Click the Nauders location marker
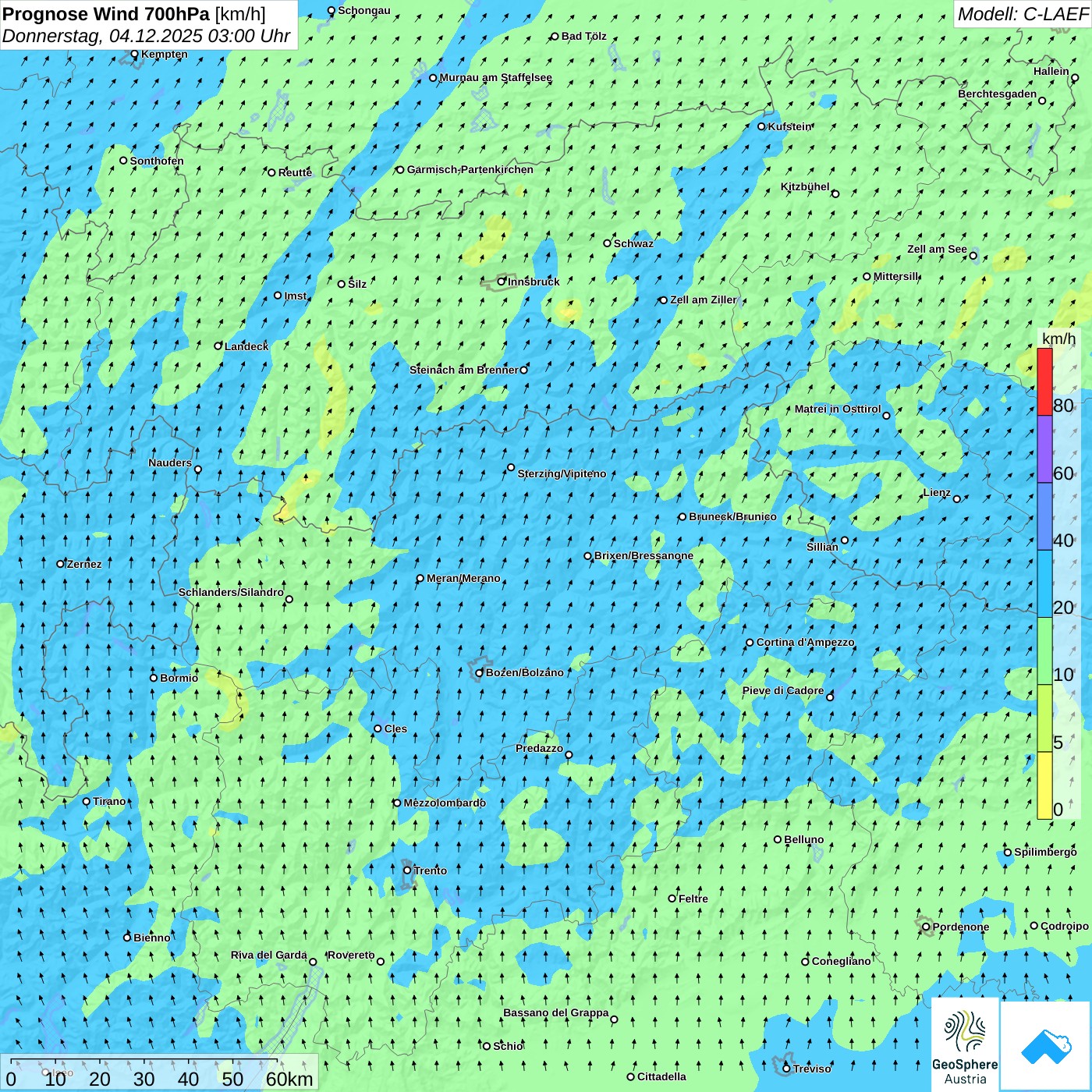Viewport: 1092px width, 1092px height. click(x=197, y=470)
